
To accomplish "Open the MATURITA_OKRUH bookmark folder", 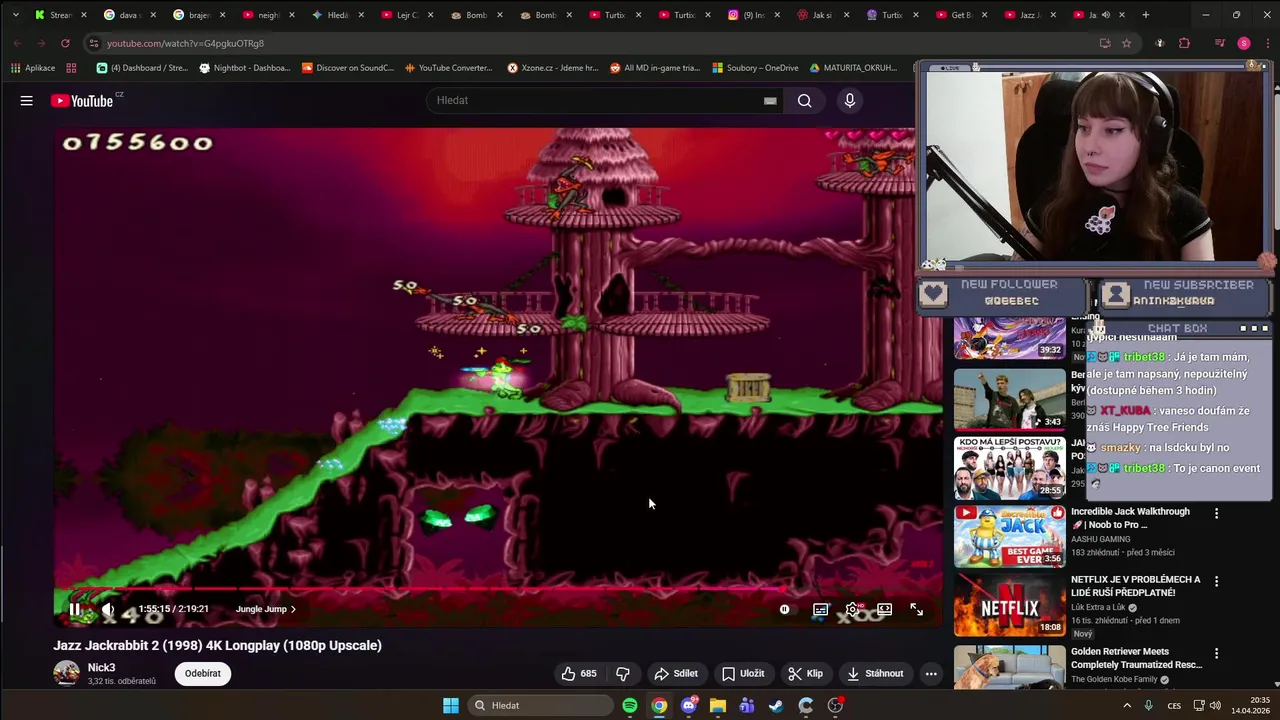I will (x=853, y=68).
